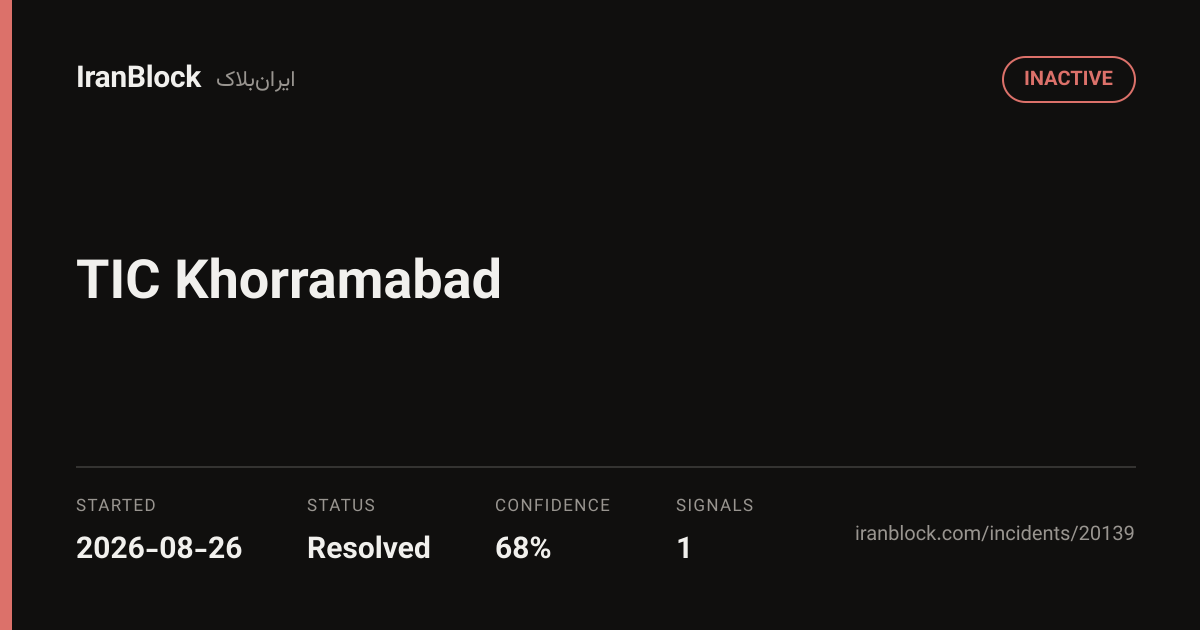
Task: Click the INACTIVE status badge
Action: (x=1068, y=79)
